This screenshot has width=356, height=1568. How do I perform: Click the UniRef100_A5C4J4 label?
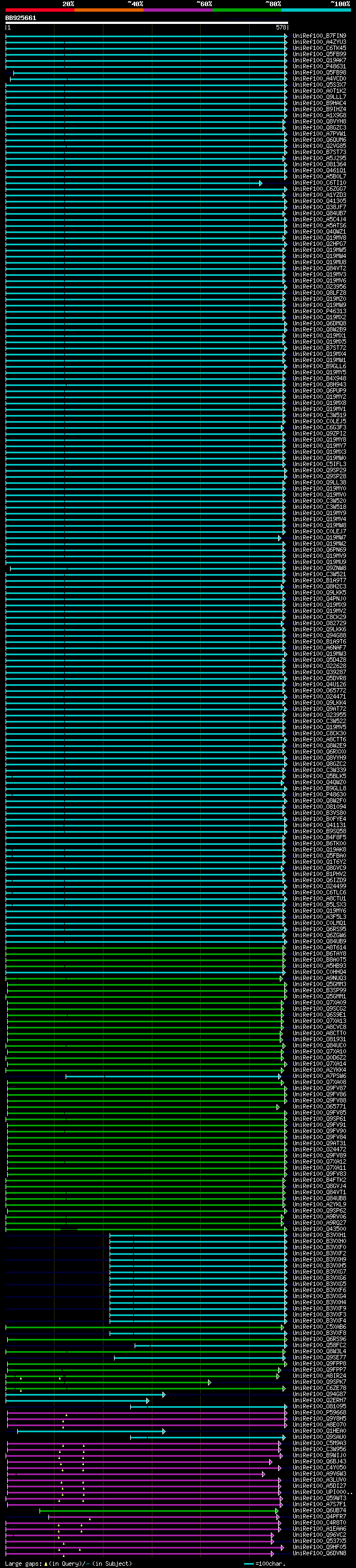pyautogui.click(x=319, y=219)
